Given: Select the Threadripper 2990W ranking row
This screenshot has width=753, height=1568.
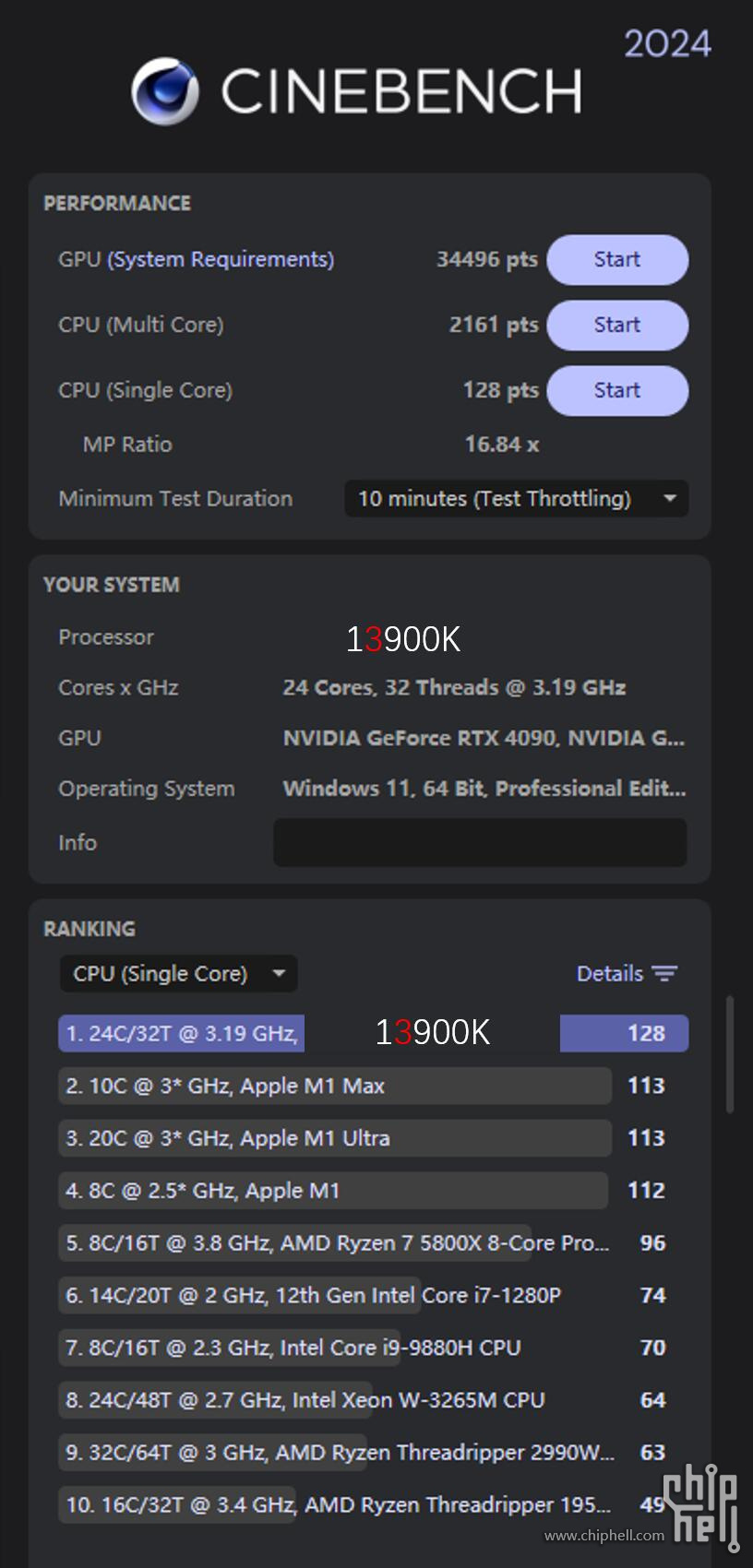Looking at the screenshot, I should coord(339,1453).
